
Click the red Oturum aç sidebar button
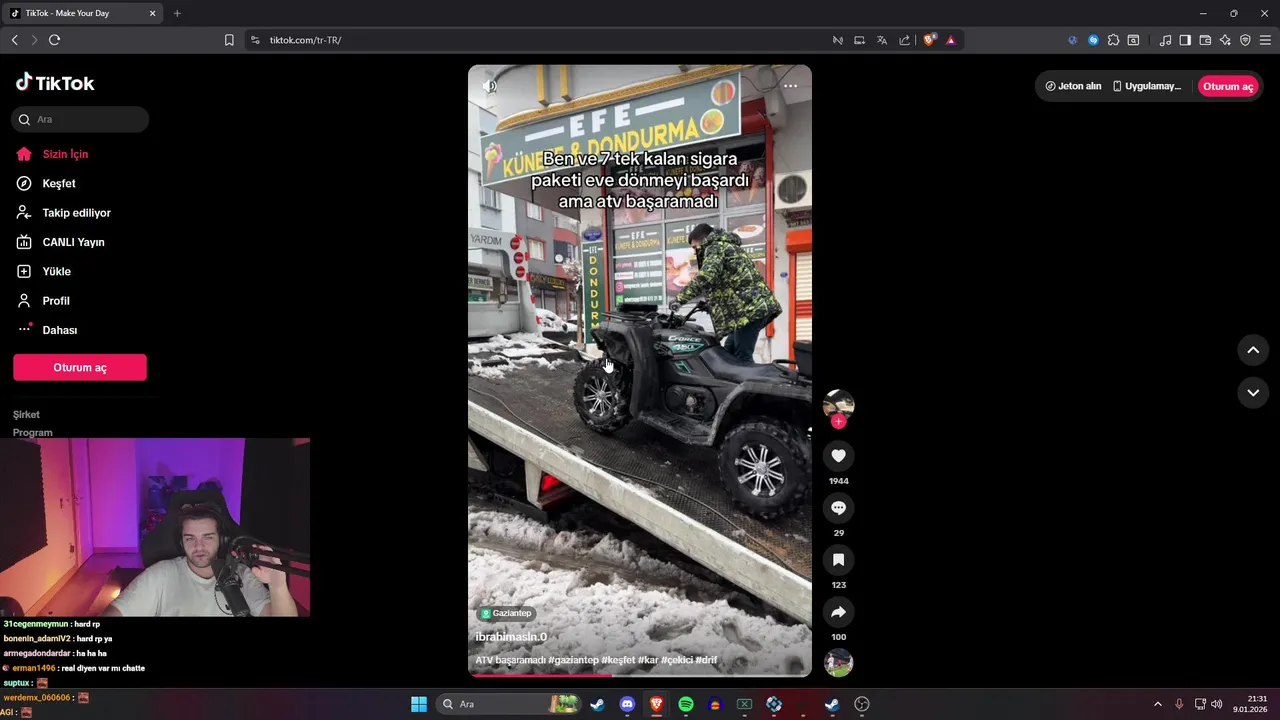click(80, 367)
